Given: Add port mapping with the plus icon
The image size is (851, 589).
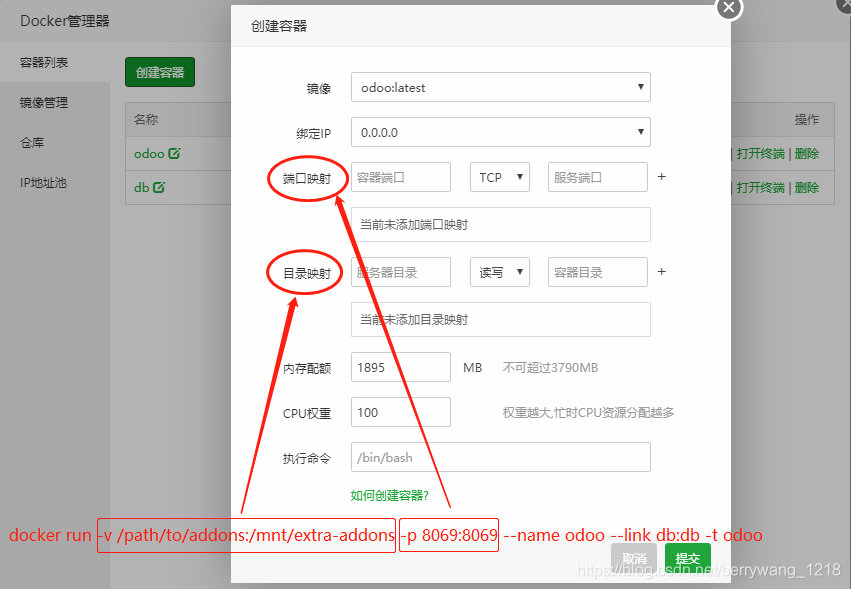Looking at the screenshot, I should coord(662,177).
